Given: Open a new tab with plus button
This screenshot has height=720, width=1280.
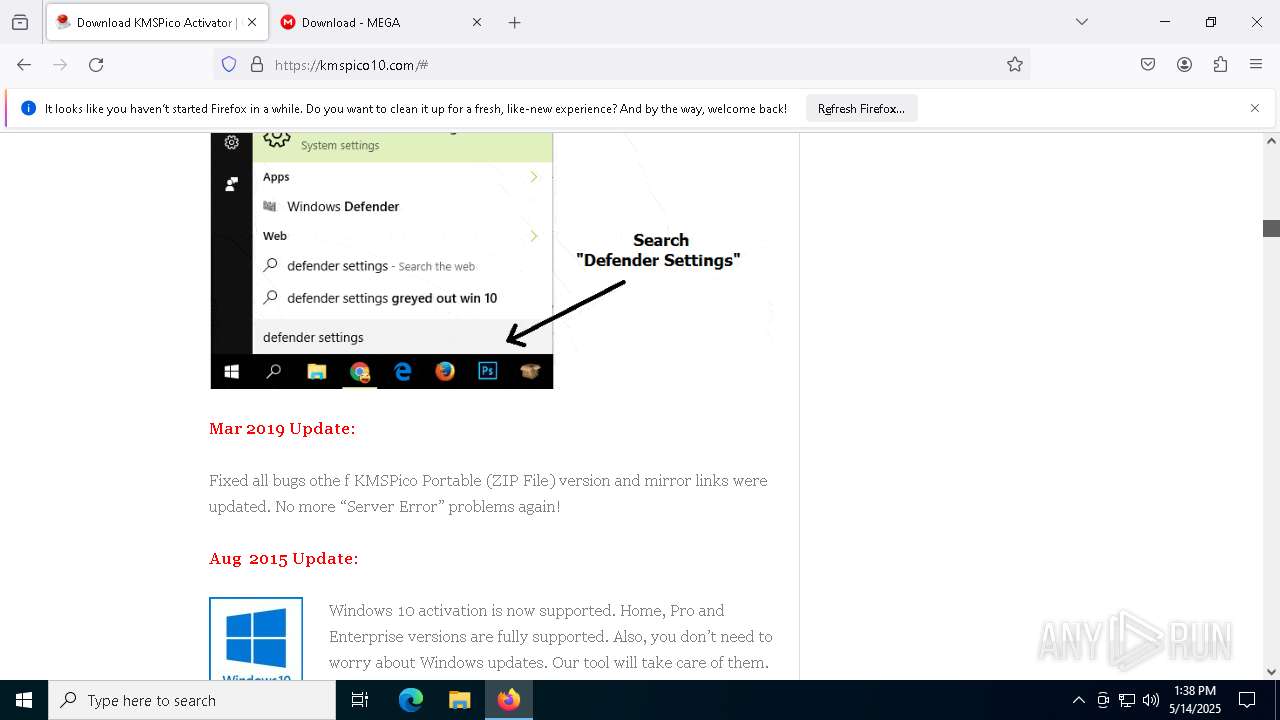Looking at the screenshot, I should point(514,22).
